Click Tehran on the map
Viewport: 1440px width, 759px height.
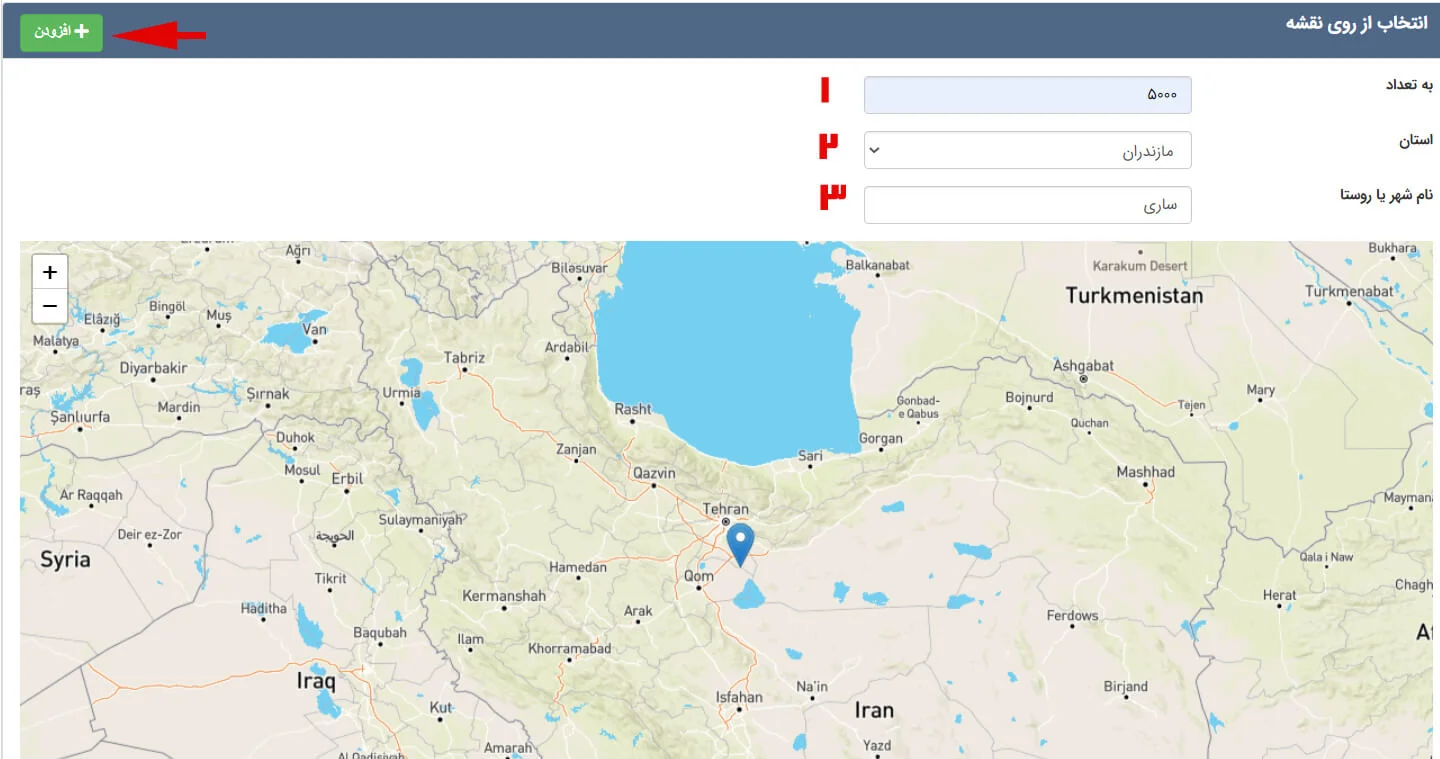(725, 510)
